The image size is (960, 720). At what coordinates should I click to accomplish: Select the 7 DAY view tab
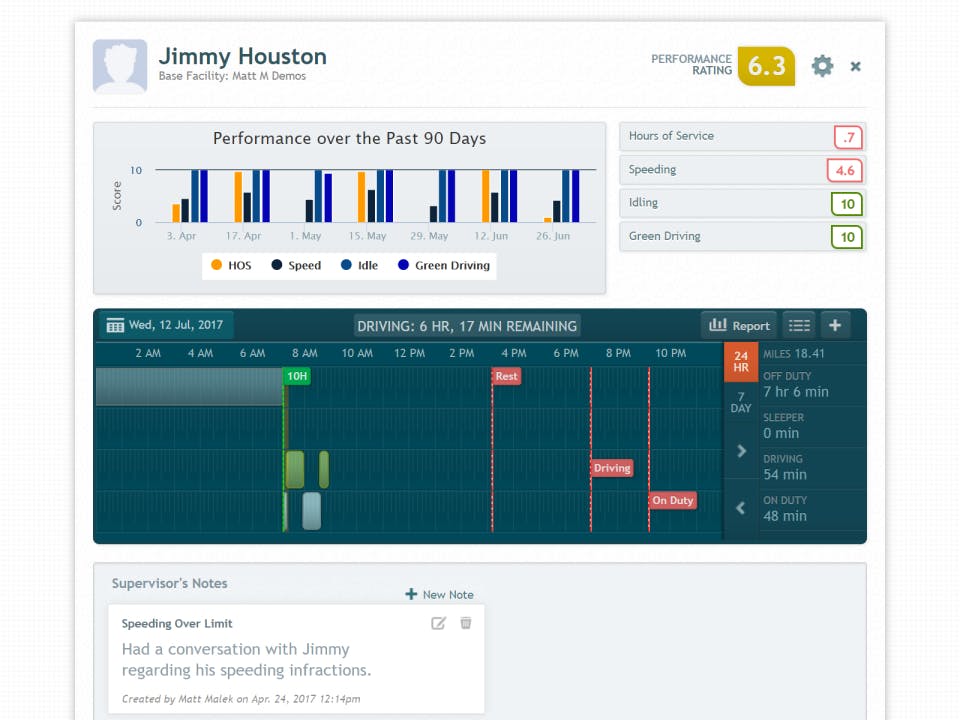point(741,402)
